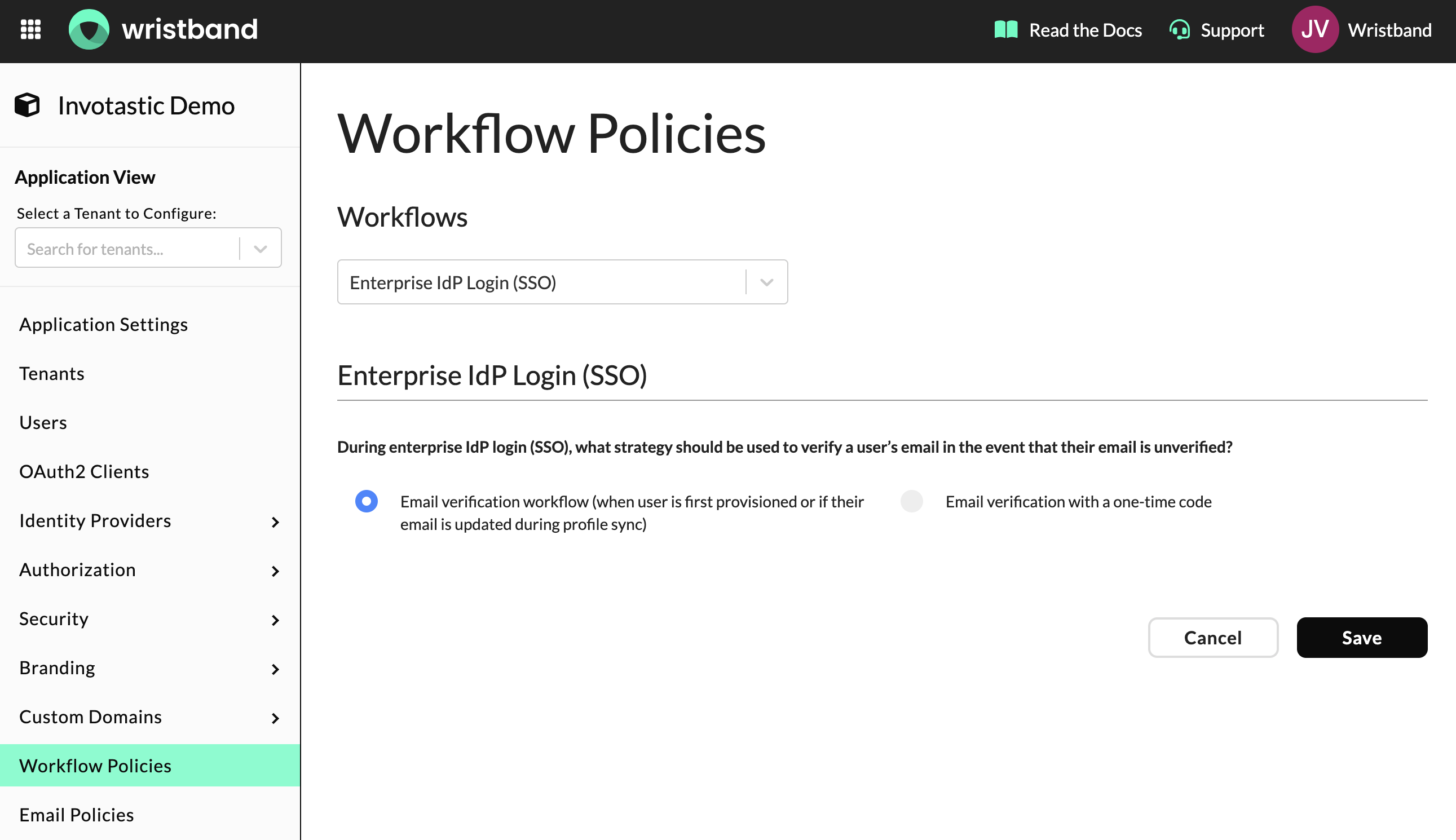
Task: Click the Search for tenants field
Action: pyautogui.click(x=127, y=249)
